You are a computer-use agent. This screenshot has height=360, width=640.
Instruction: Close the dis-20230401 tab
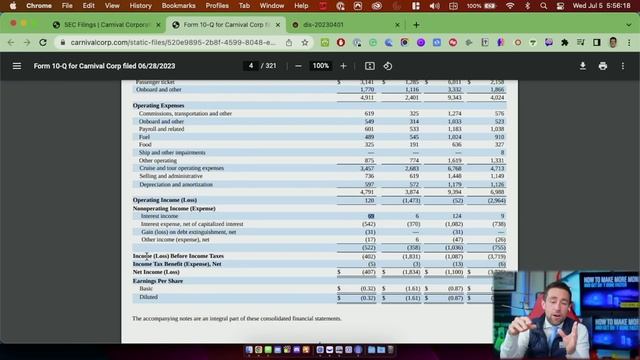pyautogui.click(x=398, y=25)
